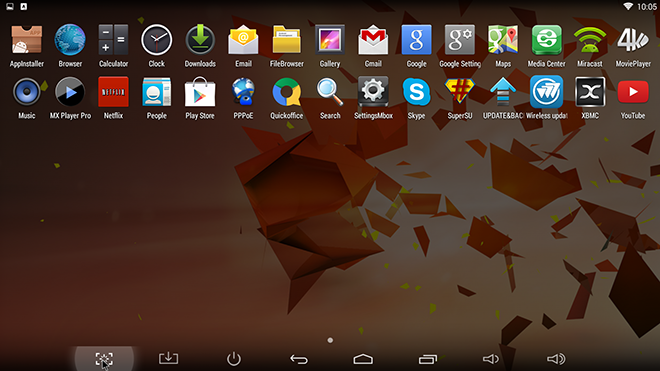Tap the power button in navigation bar
The width and height of the screenshot is (660, 371).
tap(234, 359)
